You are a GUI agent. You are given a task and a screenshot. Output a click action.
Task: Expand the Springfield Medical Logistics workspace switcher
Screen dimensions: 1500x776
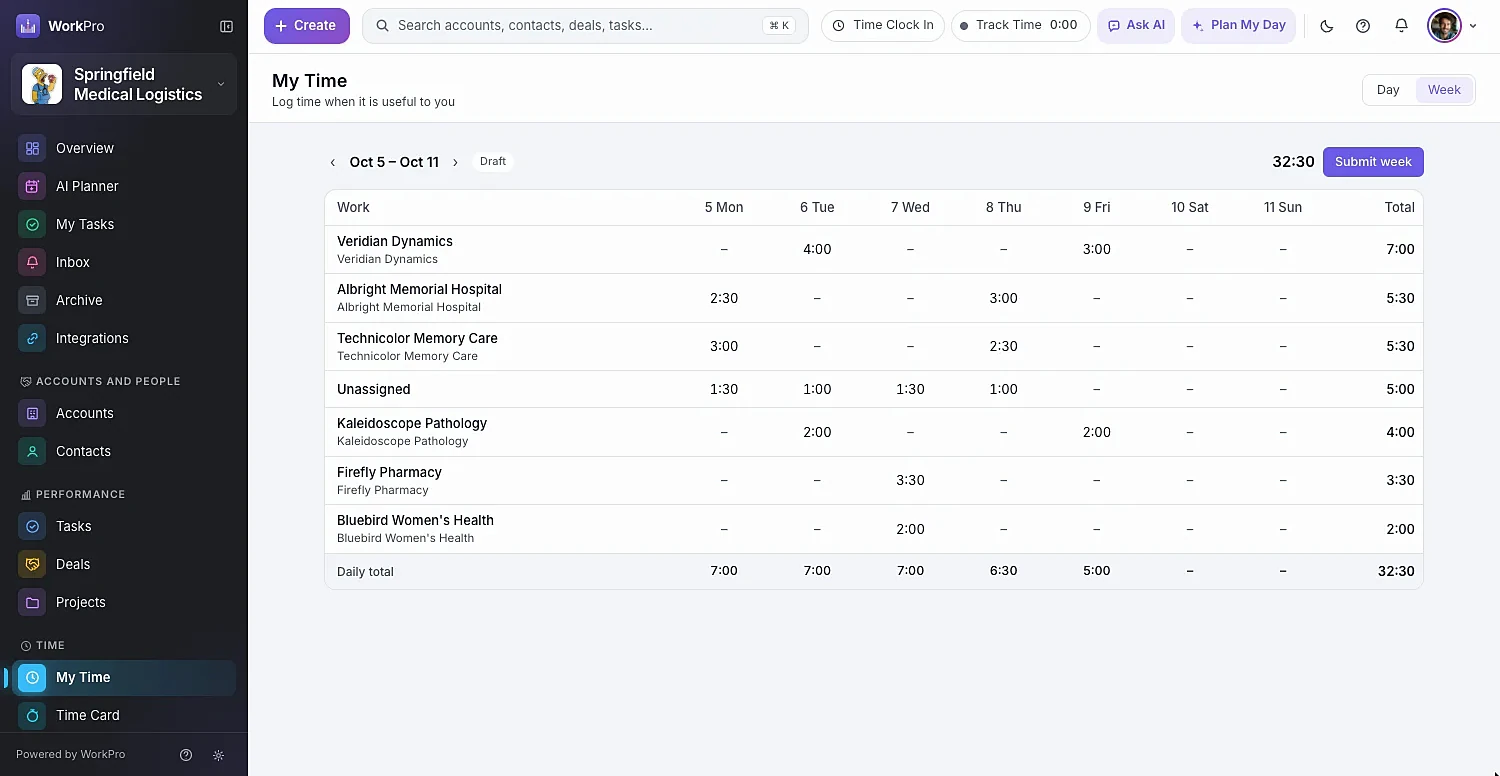pos(124,84)
